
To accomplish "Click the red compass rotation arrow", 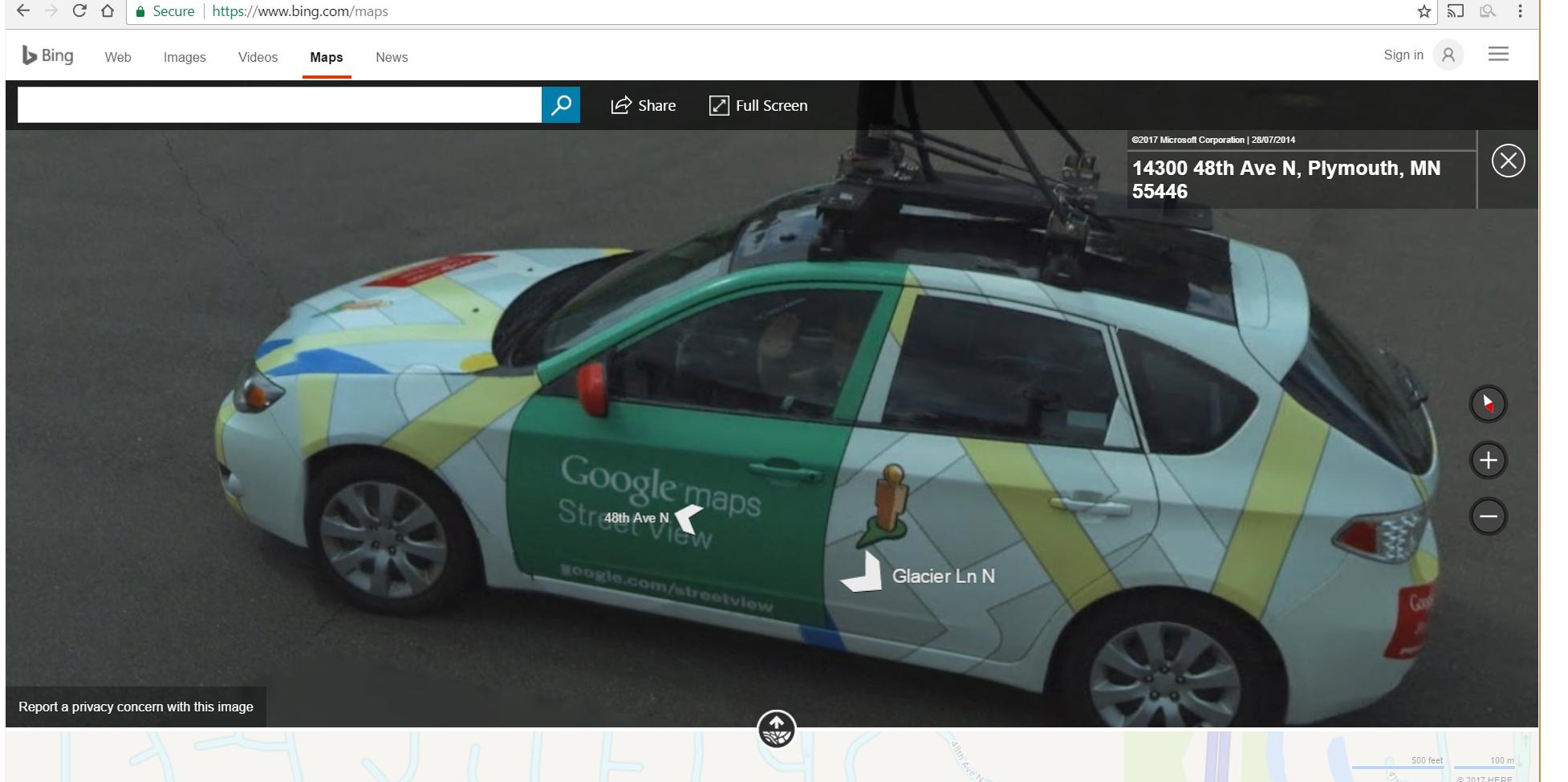I will point(1487,404).
